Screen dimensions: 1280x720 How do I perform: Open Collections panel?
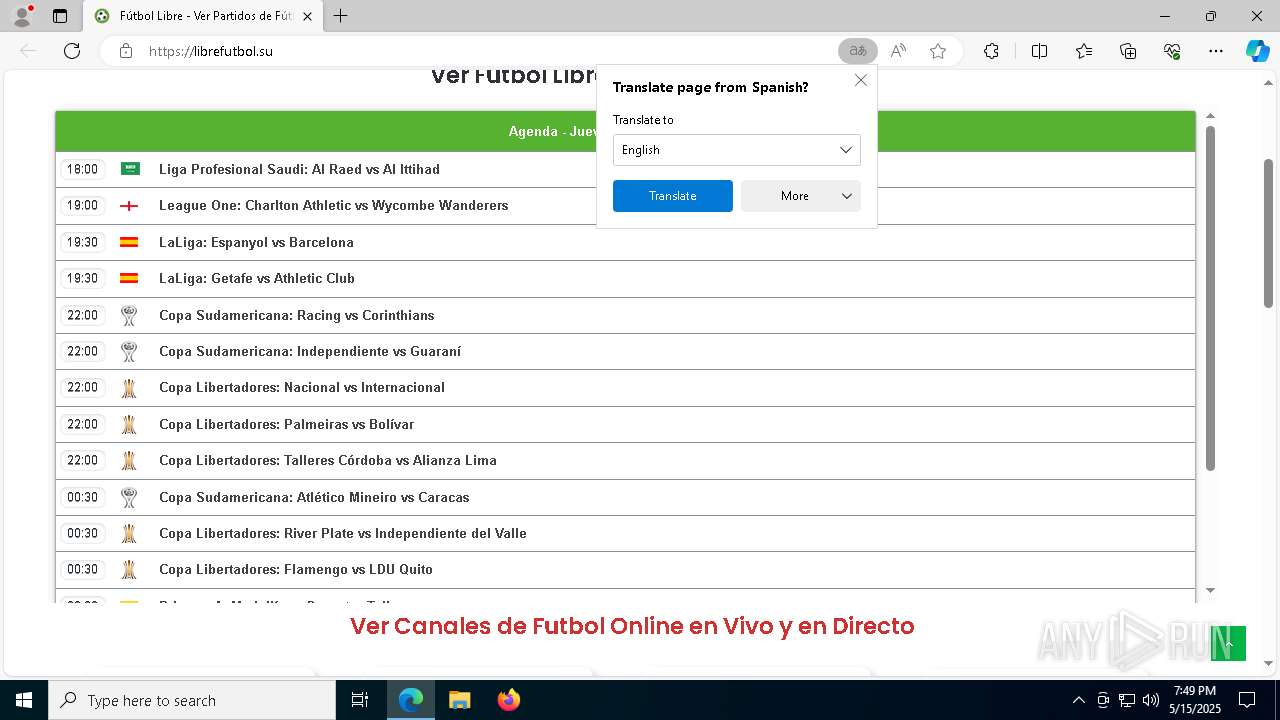pos(1128,51)
